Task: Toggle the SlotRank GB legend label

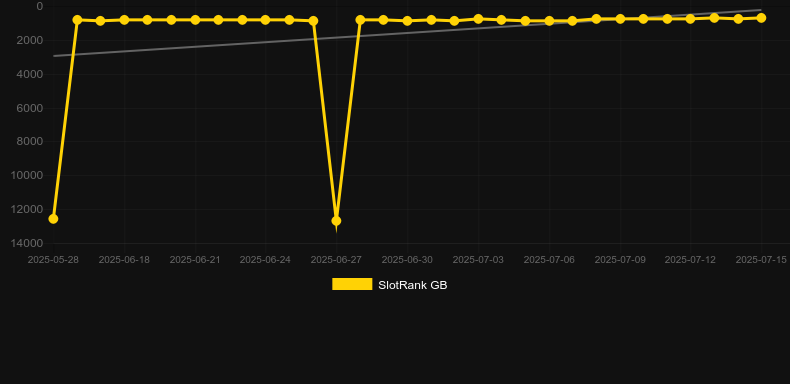Action: (413, 285)
